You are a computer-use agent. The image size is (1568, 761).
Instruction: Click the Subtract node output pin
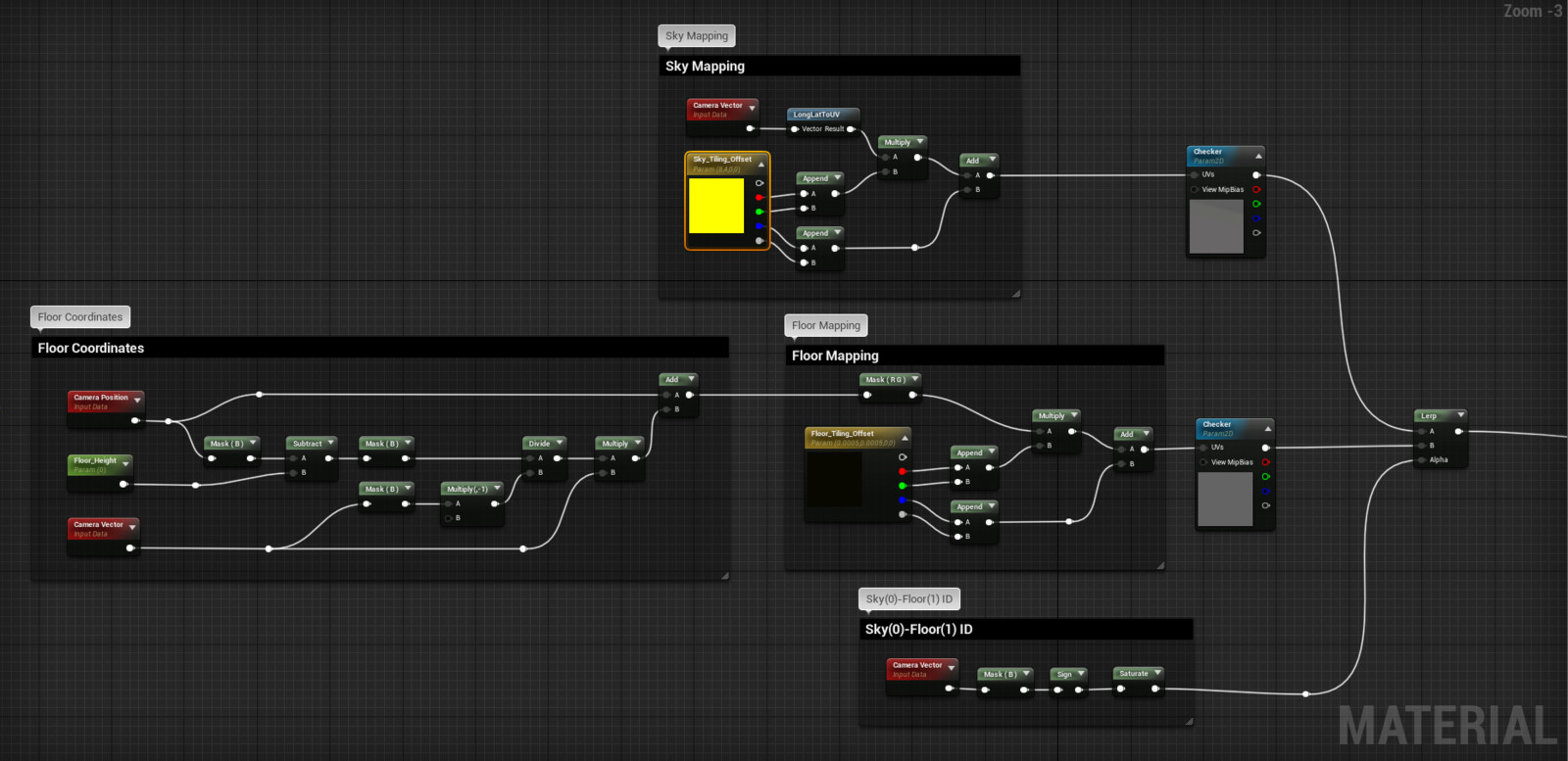328,458
